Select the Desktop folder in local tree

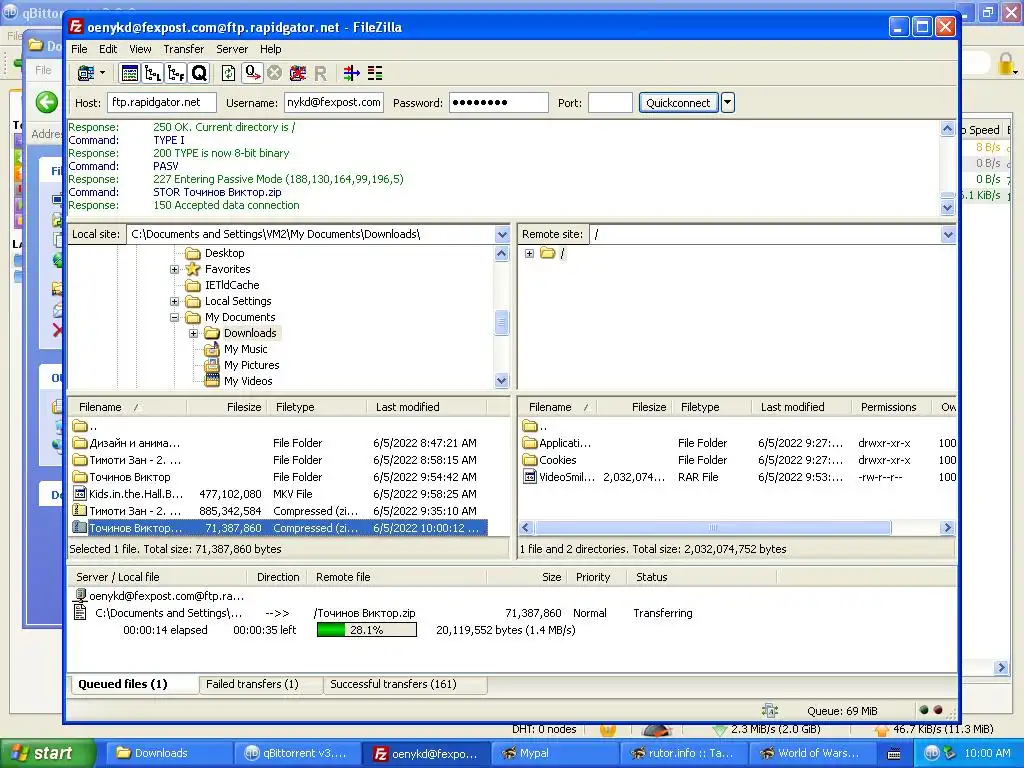click(x=224, y=253)
